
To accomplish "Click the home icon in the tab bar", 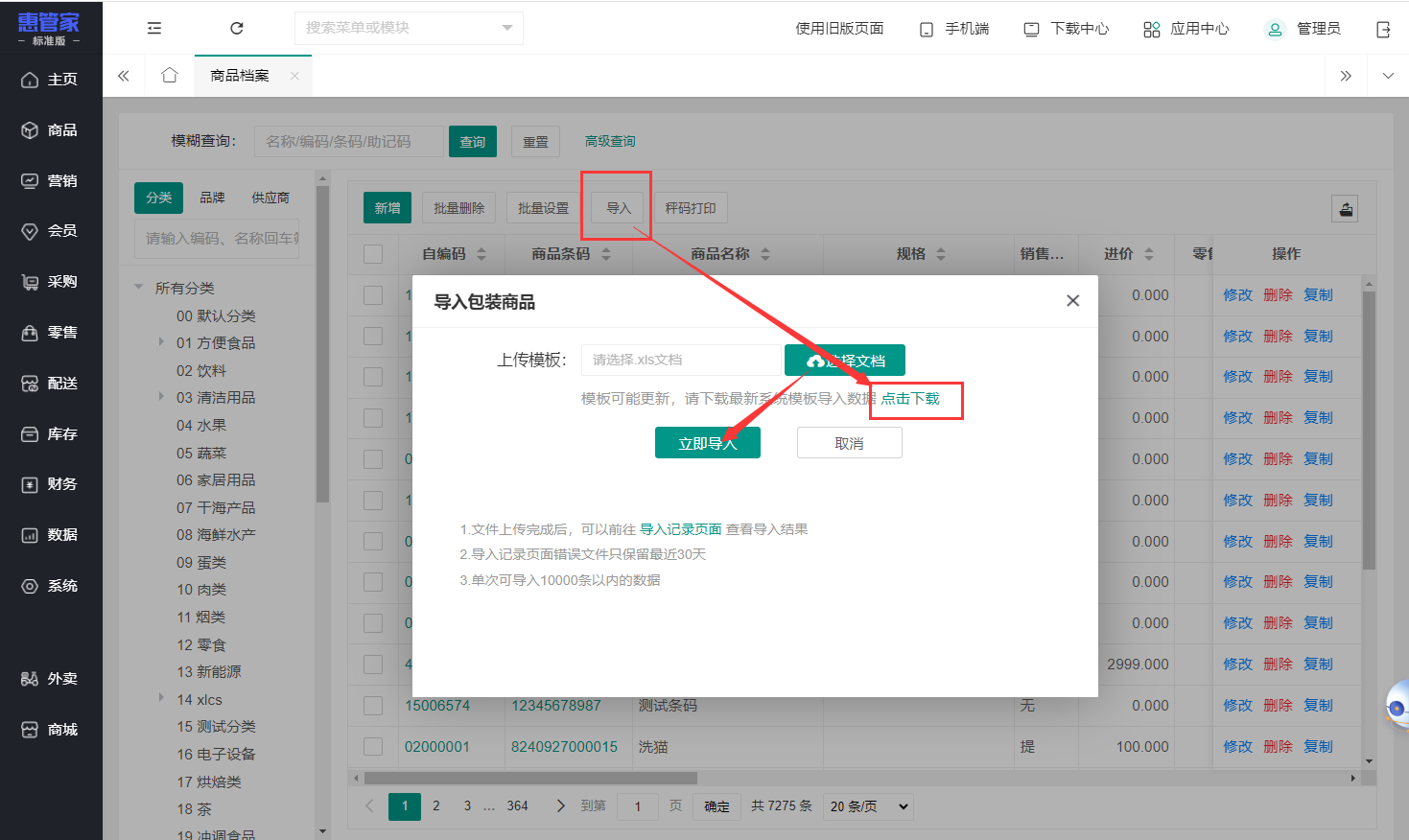I will pyautogui.click(x=170, y=76).
